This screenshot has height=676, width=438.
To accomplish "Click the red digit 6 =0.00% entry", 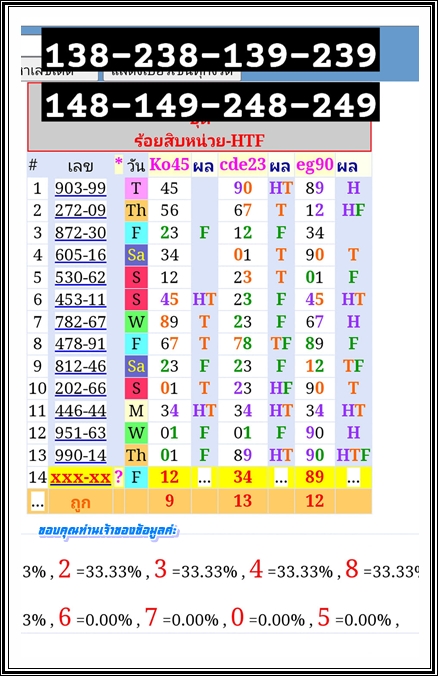I will click(x=95, y=618).
